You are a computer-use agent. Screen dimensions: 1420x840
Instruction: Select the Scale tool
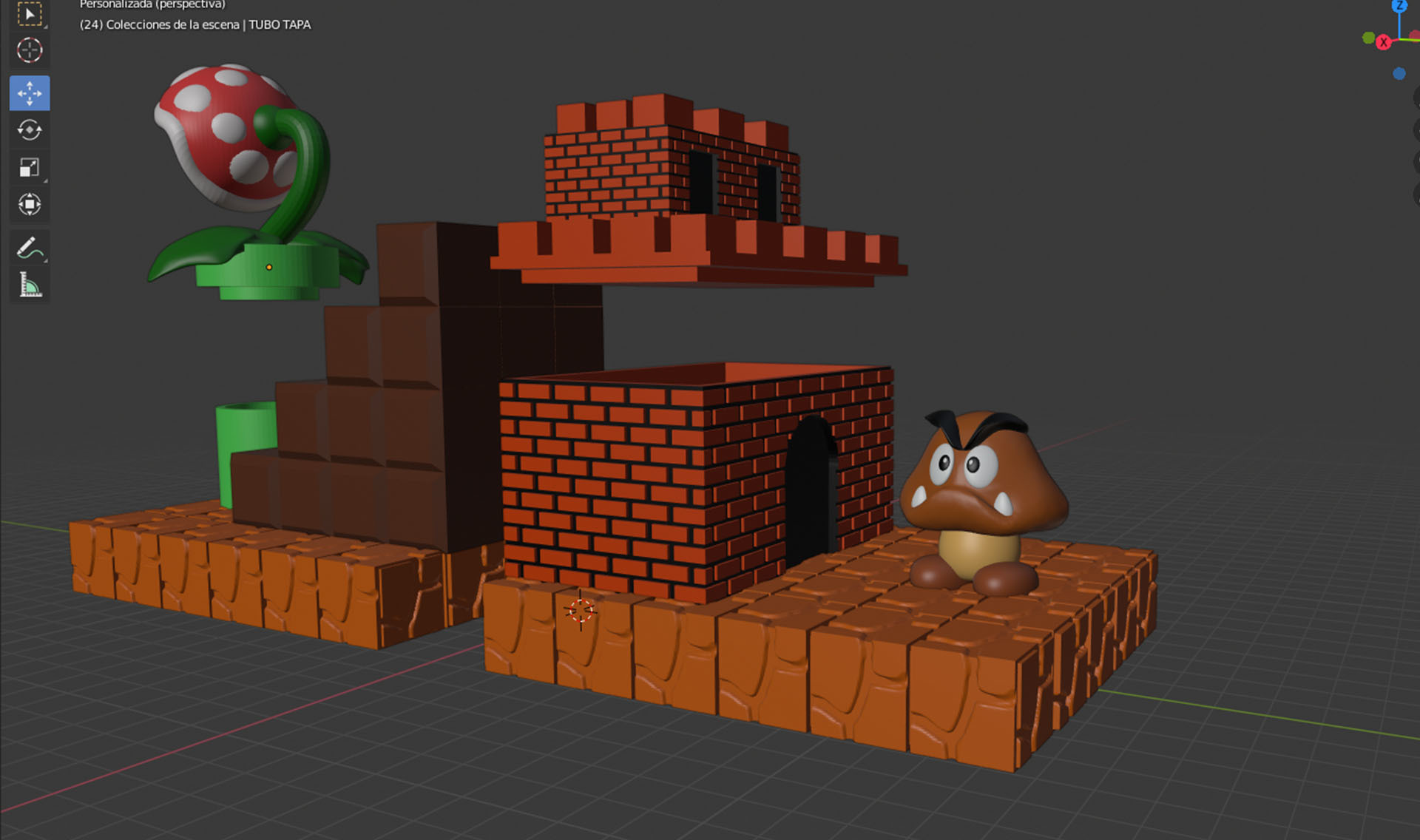coord(30,167)
